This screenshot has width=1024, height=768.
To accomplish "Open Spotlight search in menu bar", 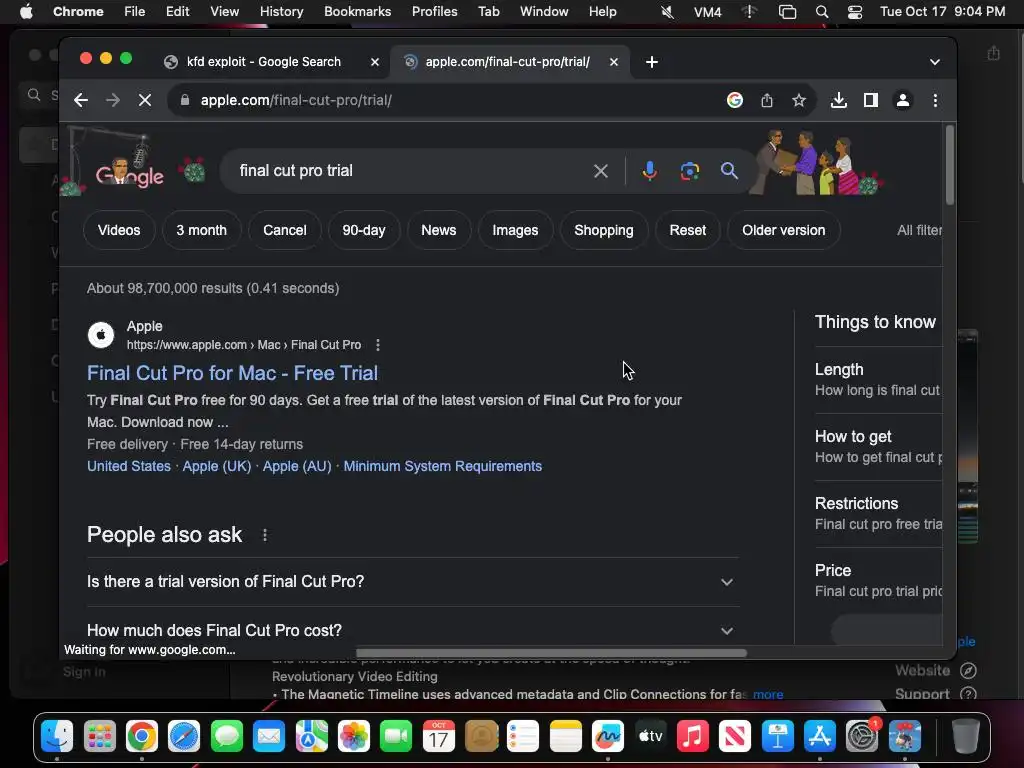I will tap(822, 12).
